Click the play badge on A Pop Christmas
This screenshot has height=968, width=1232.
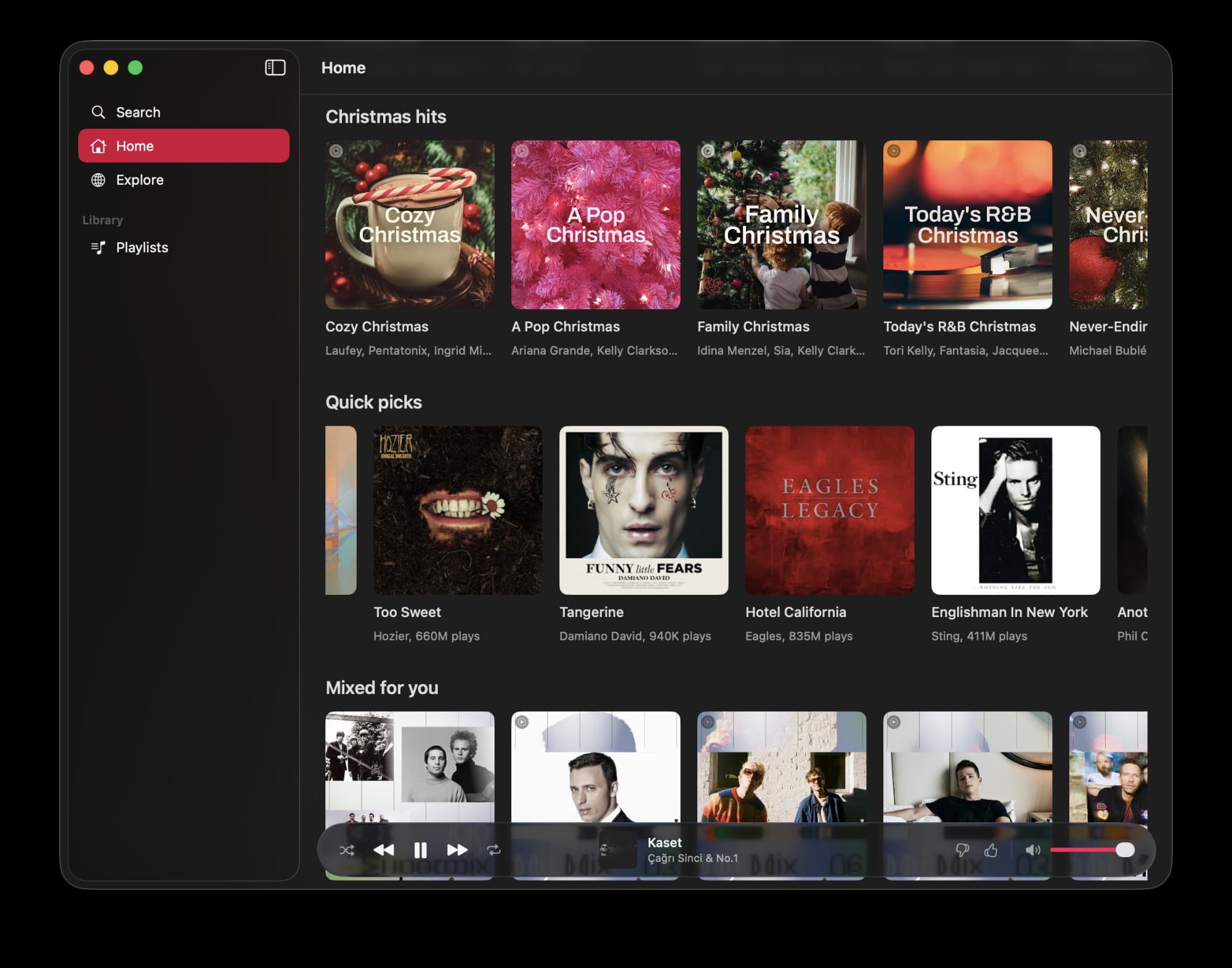522,151
